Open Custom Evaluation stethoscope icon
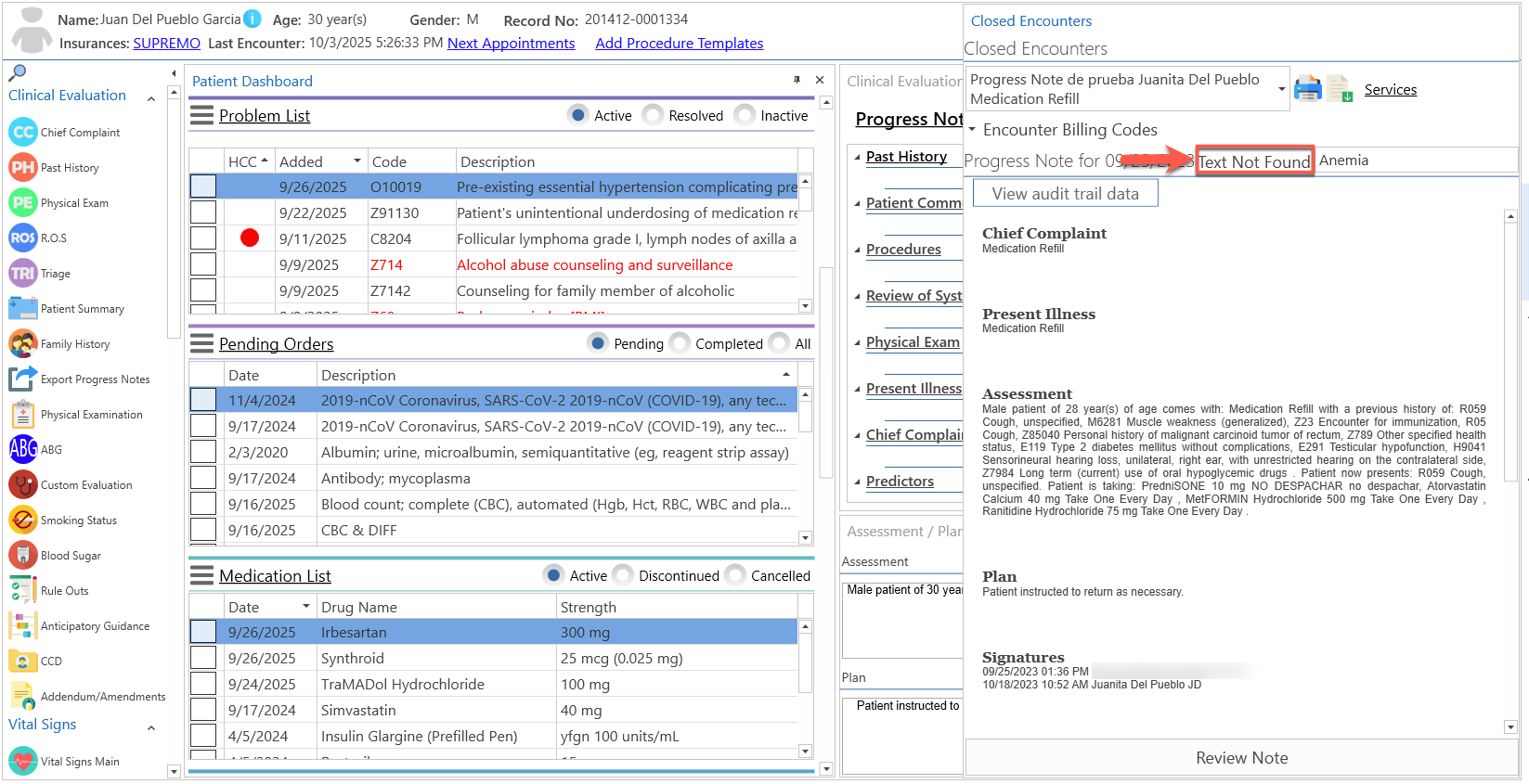 coord(22,485)
